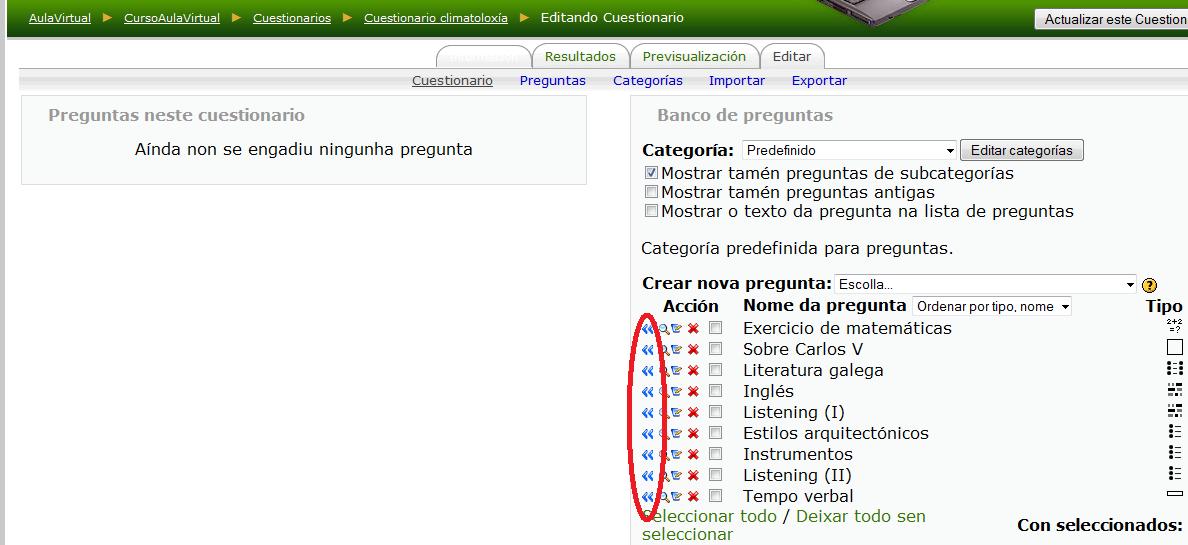Delete the 'Inglés' question with red X
Screen dimensions: 1188x545
tap(693, 392)
